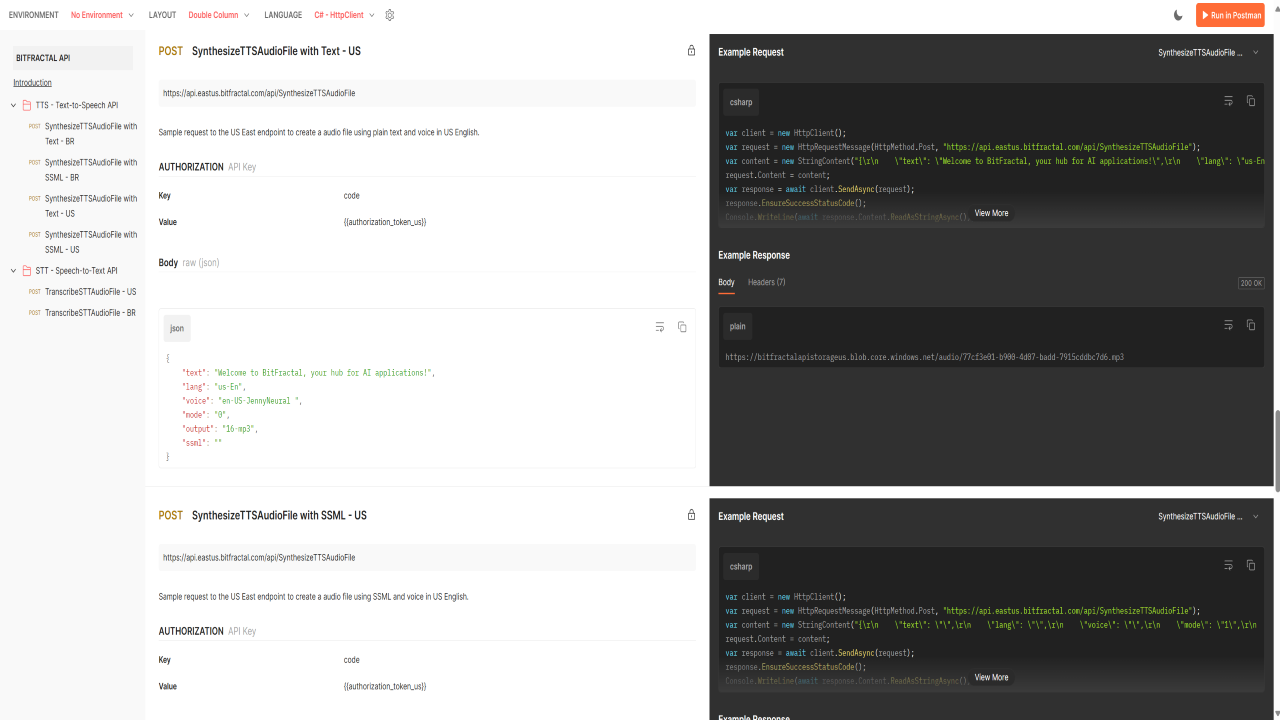The image size is (1280, 720).
Task: Select TranscribeSTTAudioFile - BR request
Action: pos(90,313)
